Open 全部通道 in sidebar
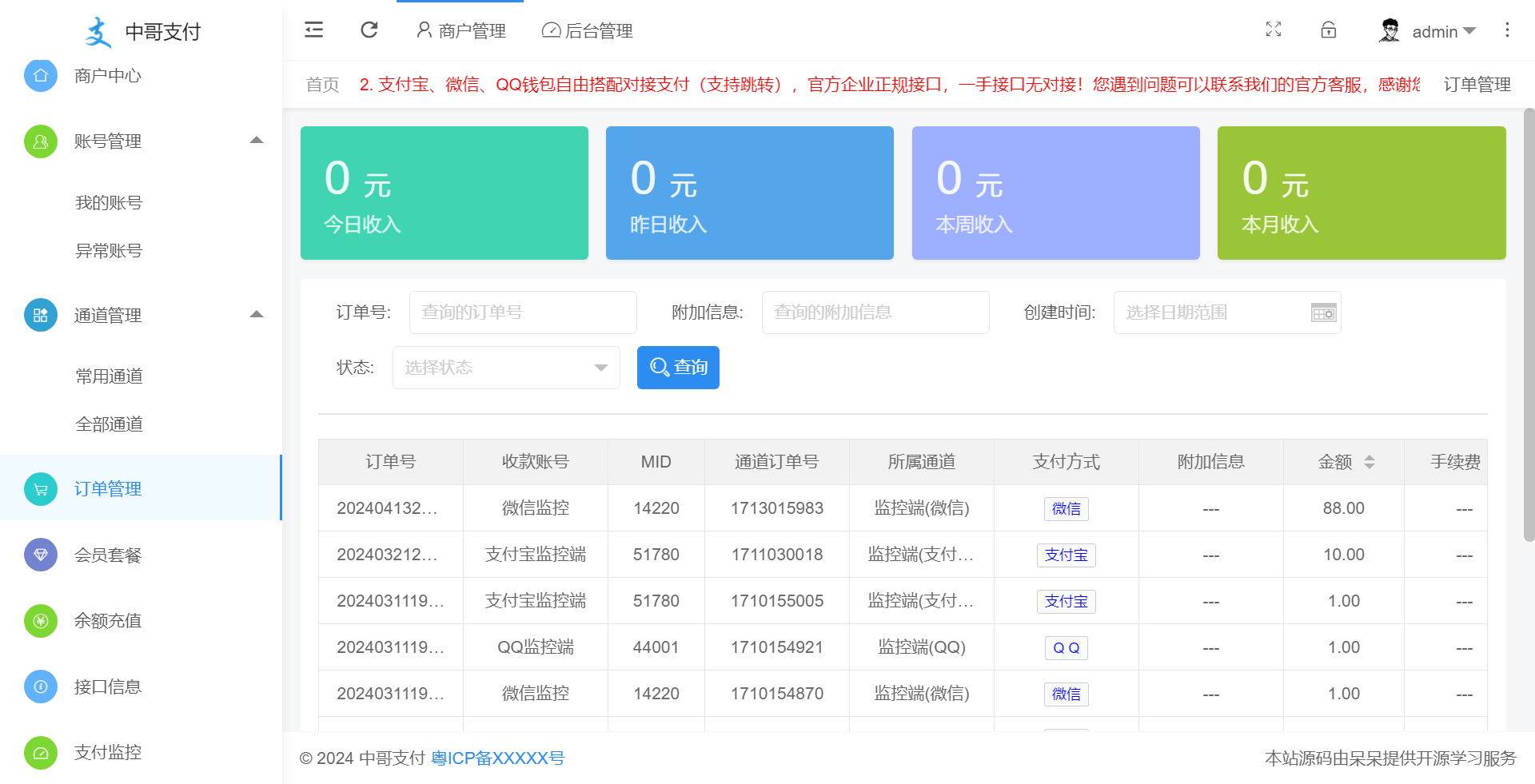 tap(109, 424)
